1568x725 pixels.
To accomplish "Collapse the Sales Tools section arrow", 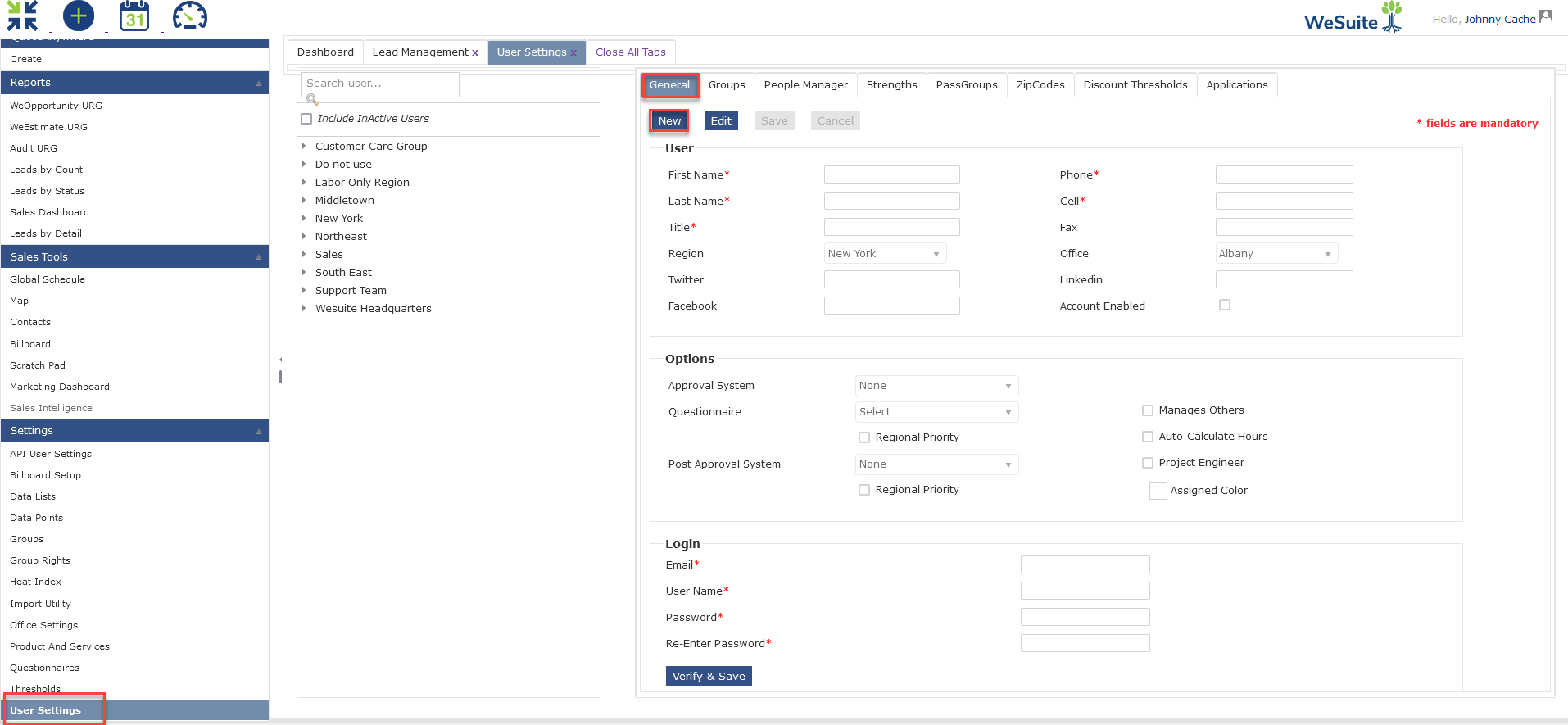I will point(259,257).
